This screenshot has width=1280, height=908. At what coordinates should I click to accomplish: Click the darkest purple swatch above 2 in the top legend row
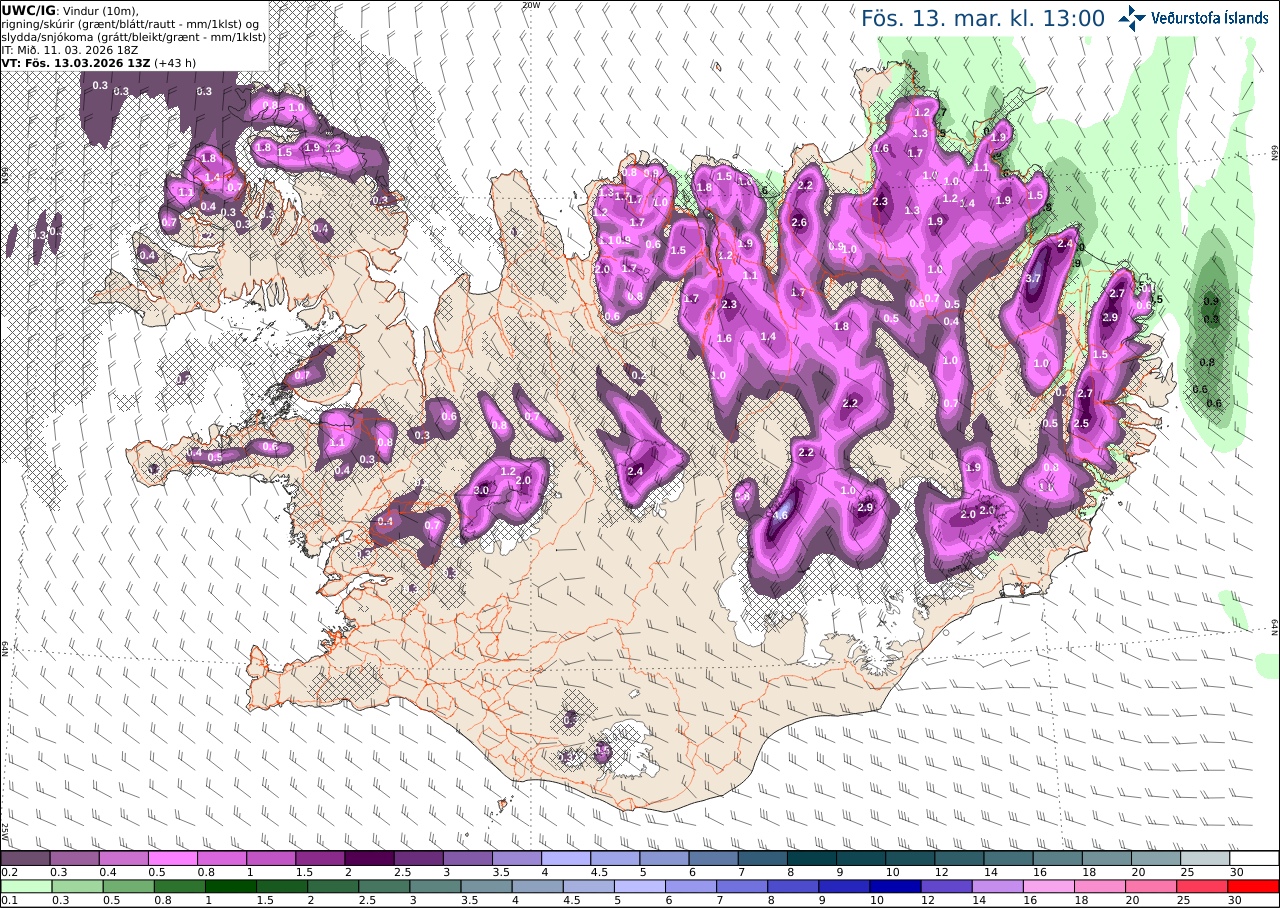coord(369,858)
